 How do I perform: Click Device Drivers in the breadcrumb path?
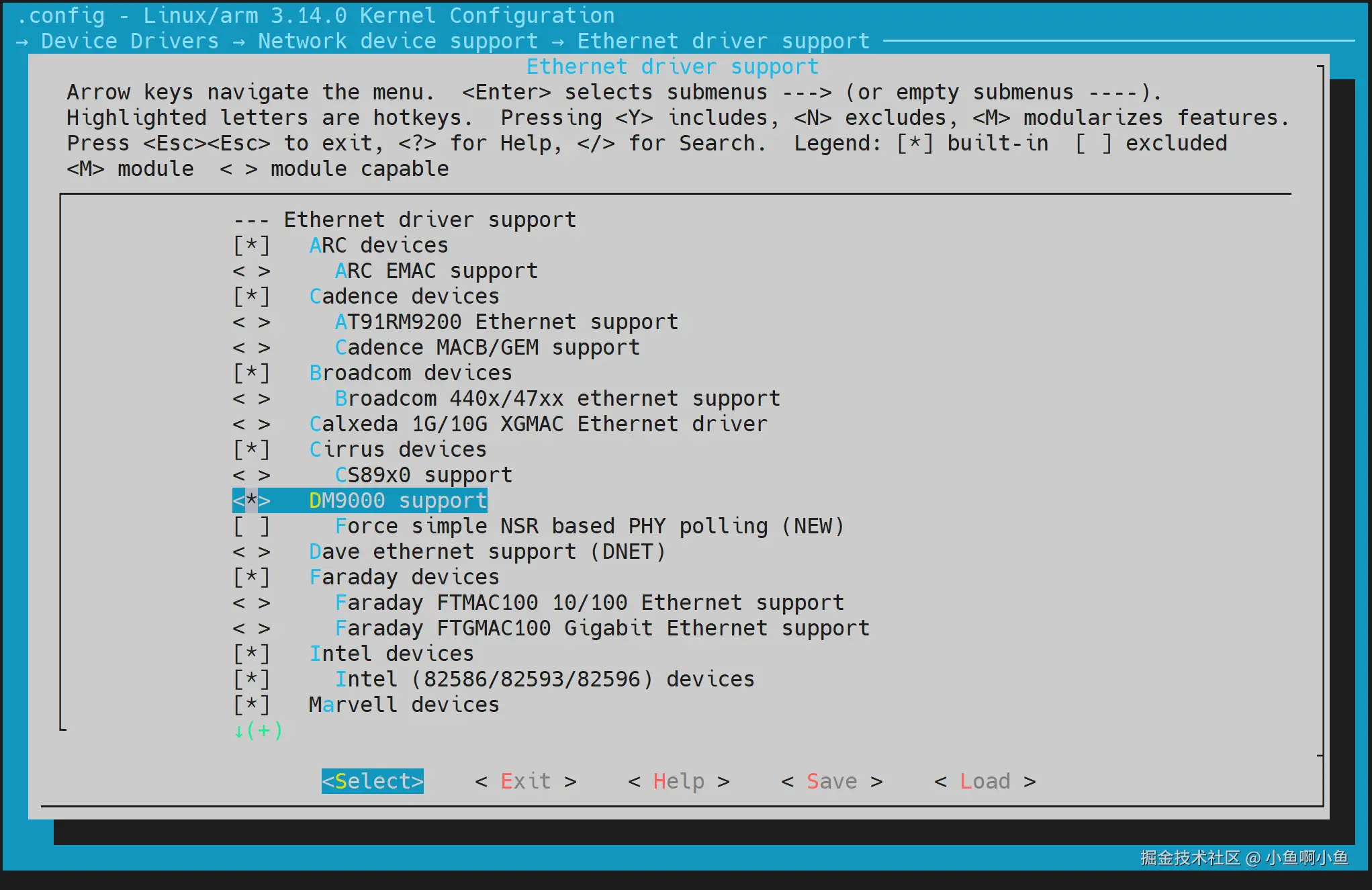130,41
